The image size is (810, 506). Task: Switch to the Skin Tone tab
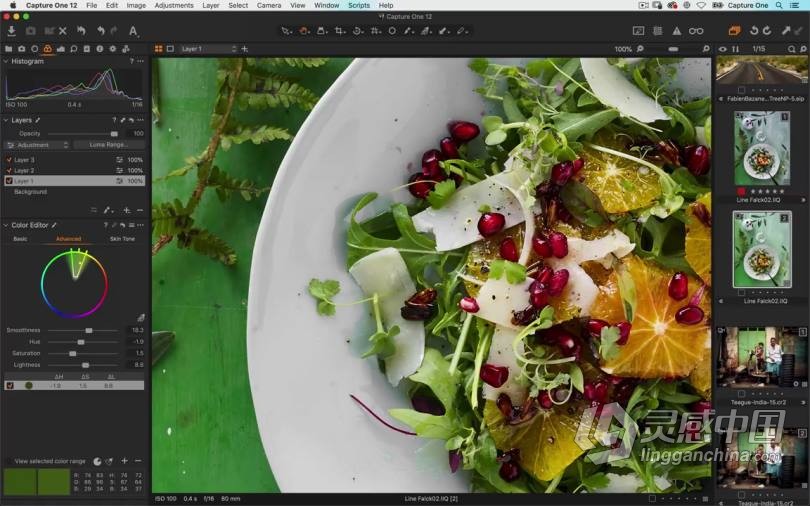(122, 239)
